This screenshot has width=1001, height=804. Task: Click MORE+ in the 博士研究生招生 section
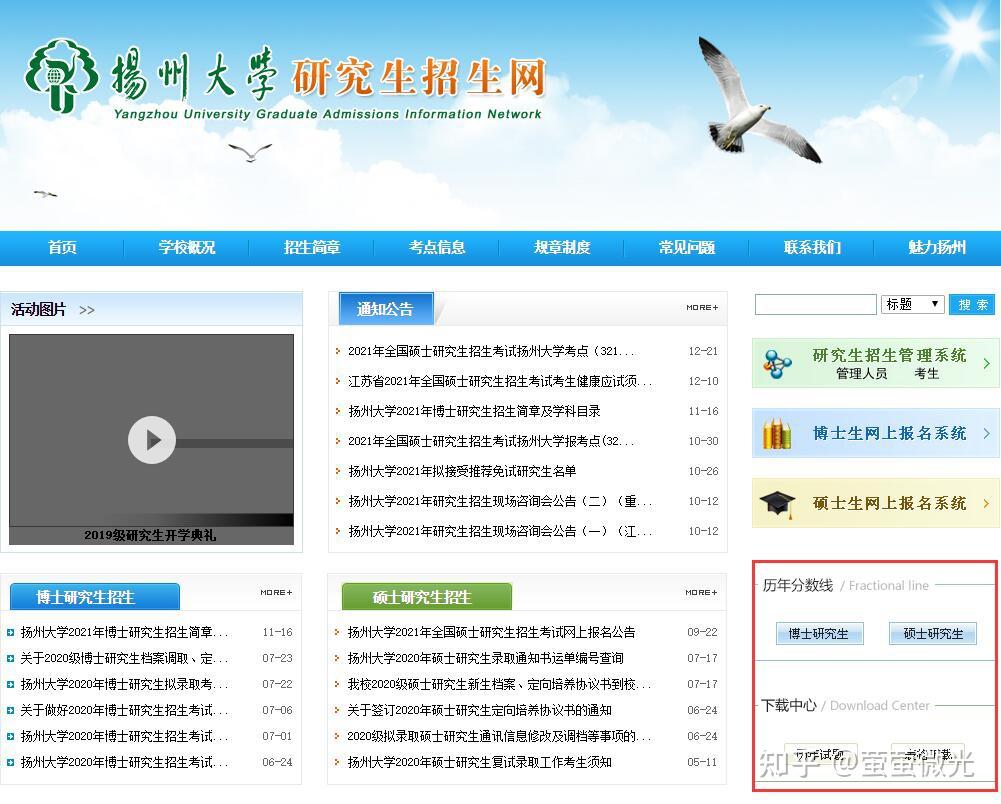[x=276, y=593]
